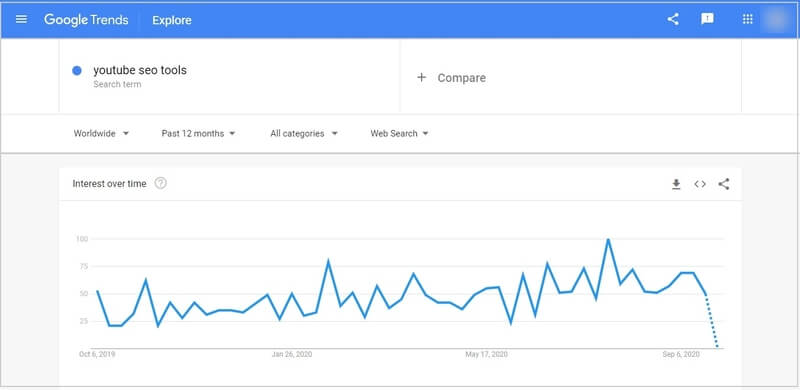Image resolution: width=800 pixels, height=390 pixels.
Task: Click the highest peak on the chart
Action: (608, 239)
